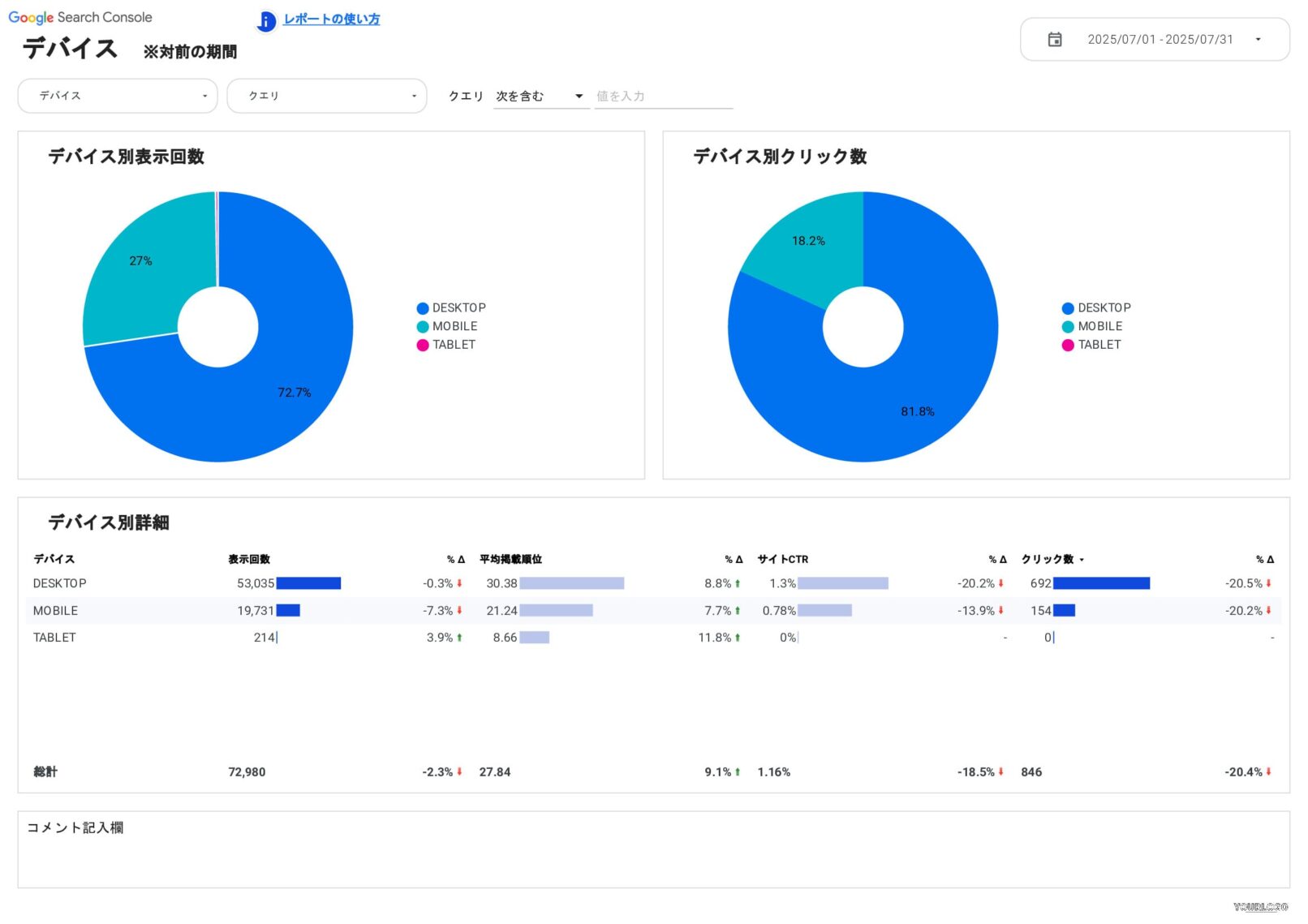Click the DESKTOP legend marker in クリック数 chart
This screenshot has height=924, width=1308.
(x=1067, y=307)
